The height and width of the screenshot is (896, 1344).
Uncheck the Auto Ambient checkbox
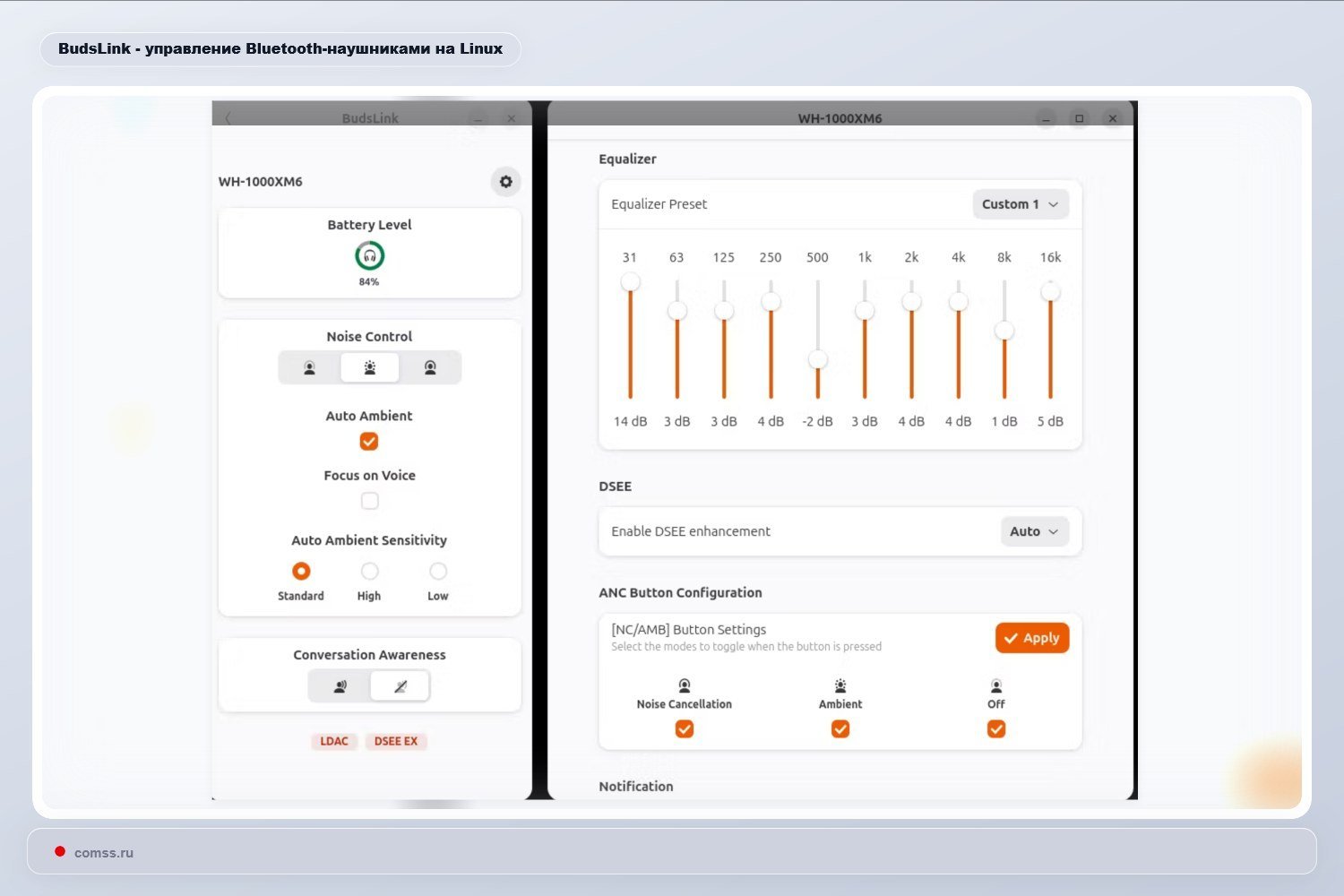[x=369, y=441]
